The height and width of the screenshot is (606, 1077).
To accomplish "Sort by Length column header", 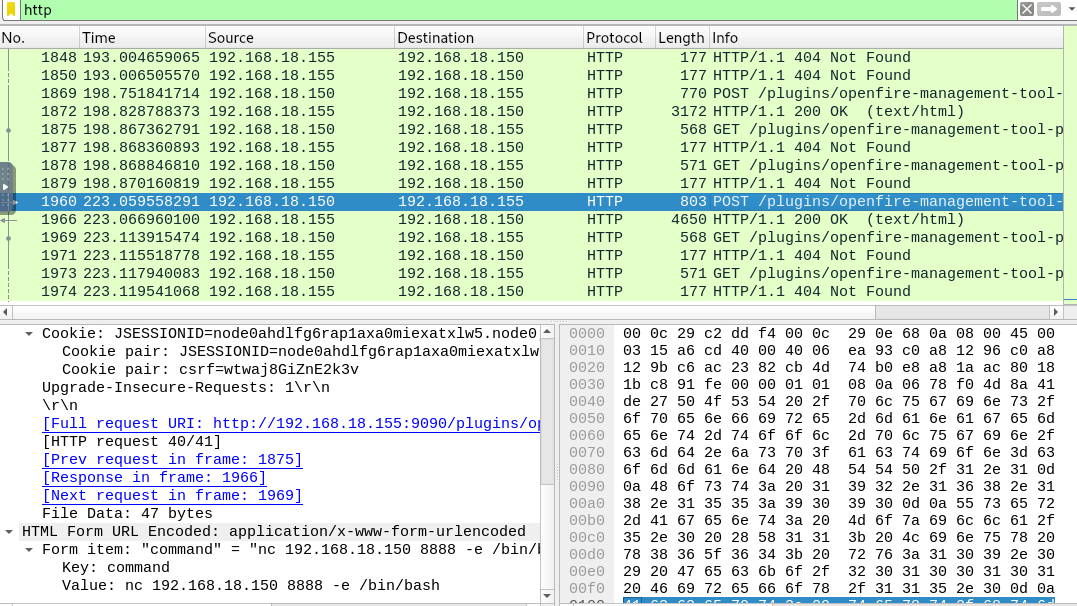I will pos(681,38).
